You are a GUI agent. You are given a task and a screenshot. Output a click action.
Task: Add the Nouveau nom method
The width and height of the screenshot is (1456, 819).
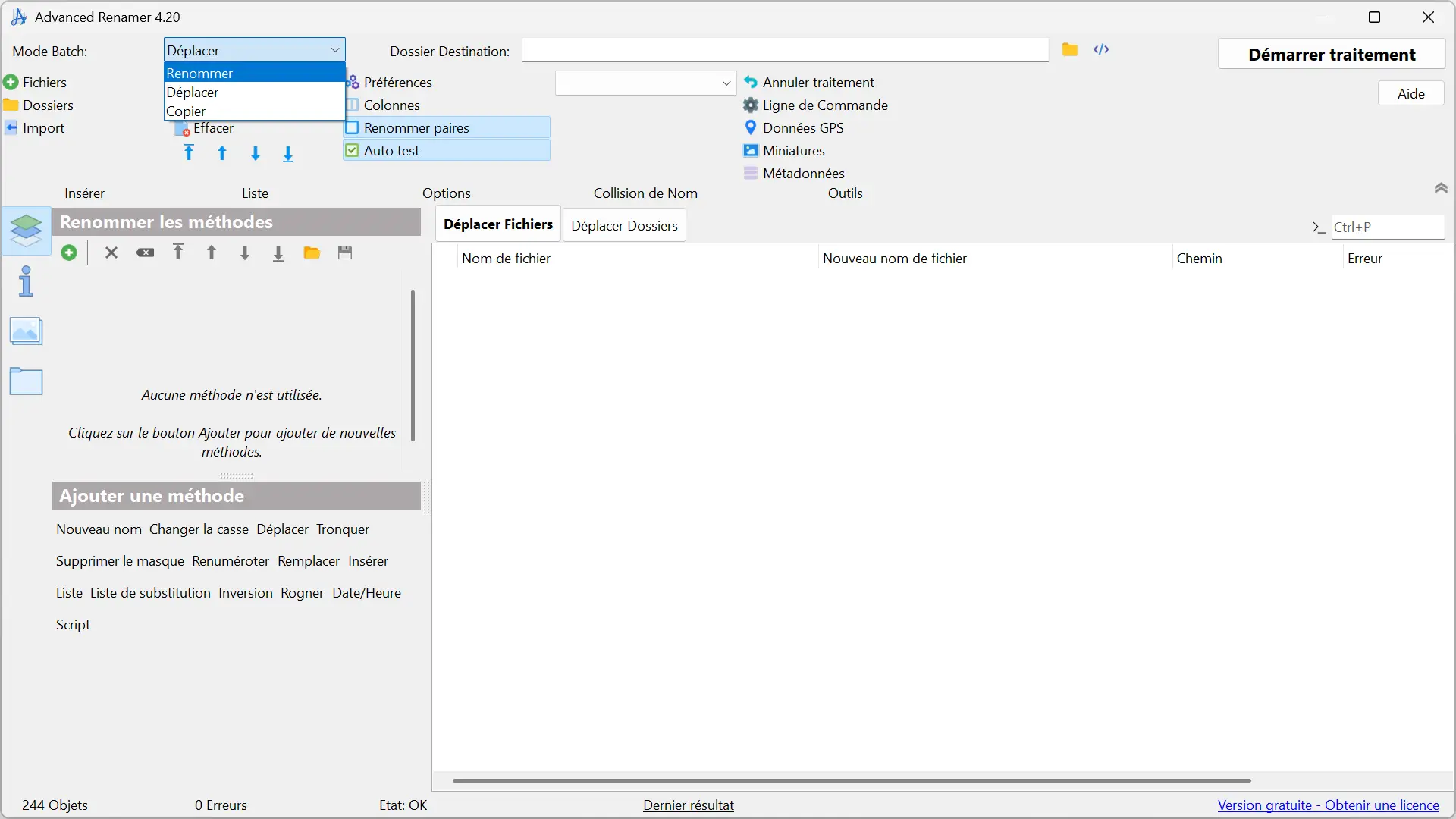click(x=99, y=529)
